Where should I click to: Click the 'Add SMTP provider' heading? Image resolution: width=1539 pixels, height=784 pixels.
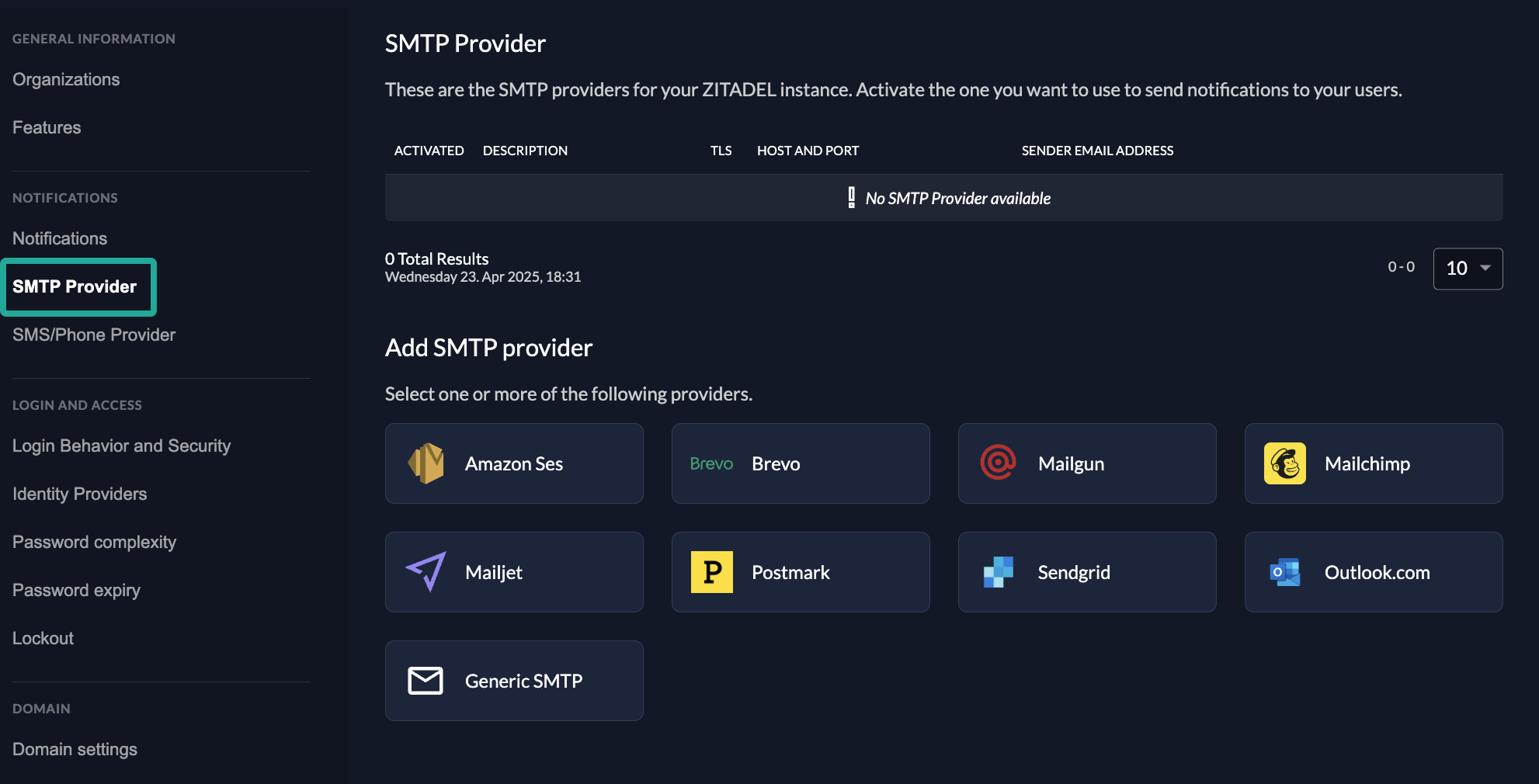[x=488, y=348]
